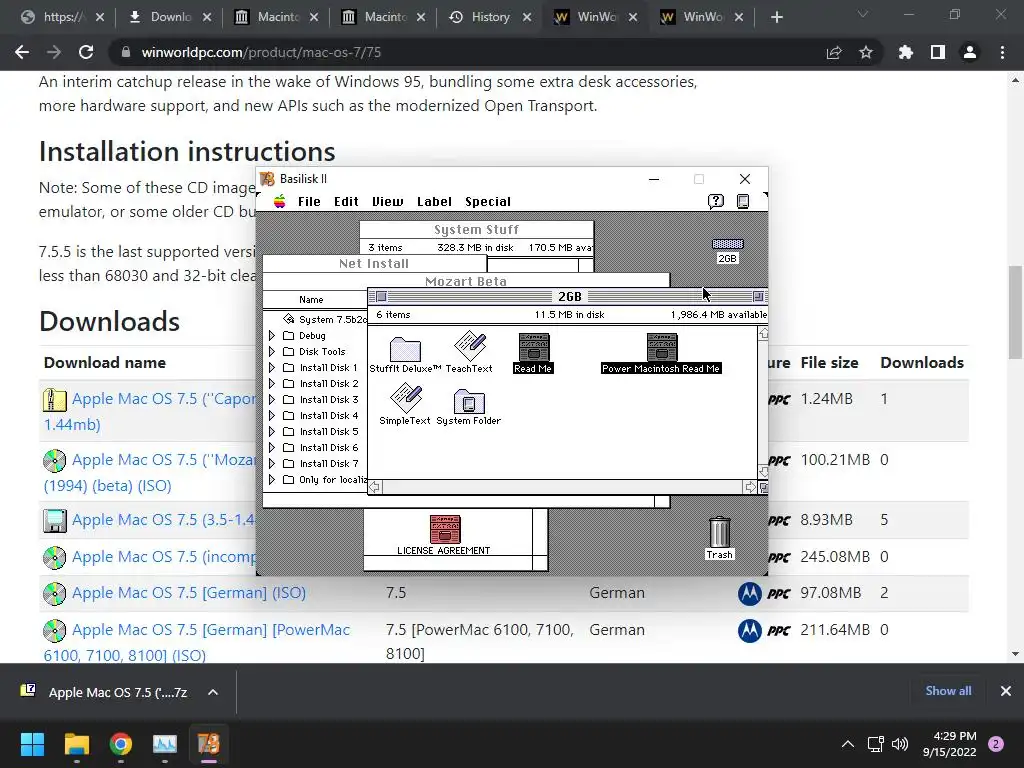The height and width of the screenshot is (768, 1024).
Task: Click the clock showing 4:29 PM in the system tray
Action: [x=950, y=744]
